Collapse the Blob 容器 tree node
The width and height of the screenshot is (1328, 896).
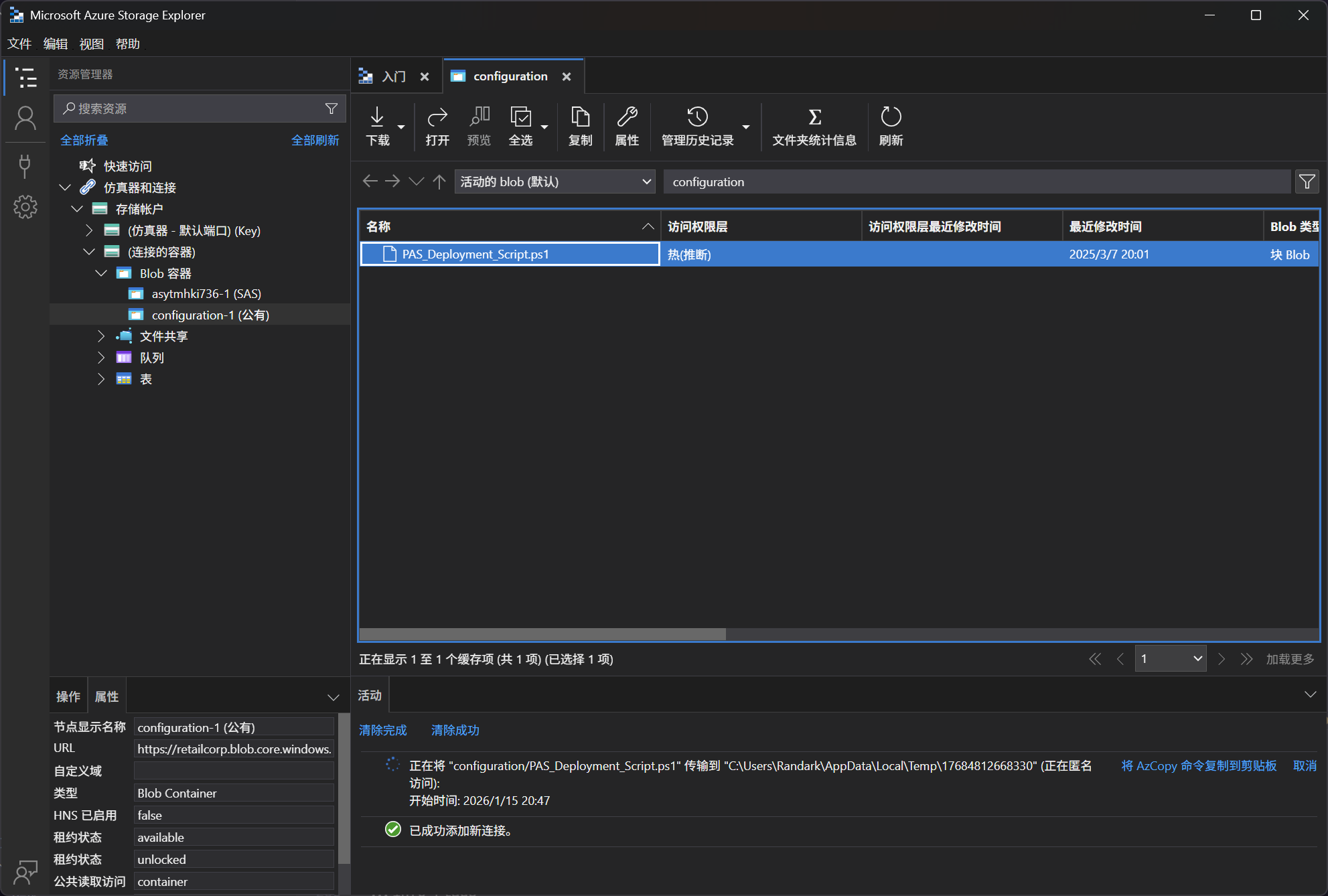pos(101,273)
